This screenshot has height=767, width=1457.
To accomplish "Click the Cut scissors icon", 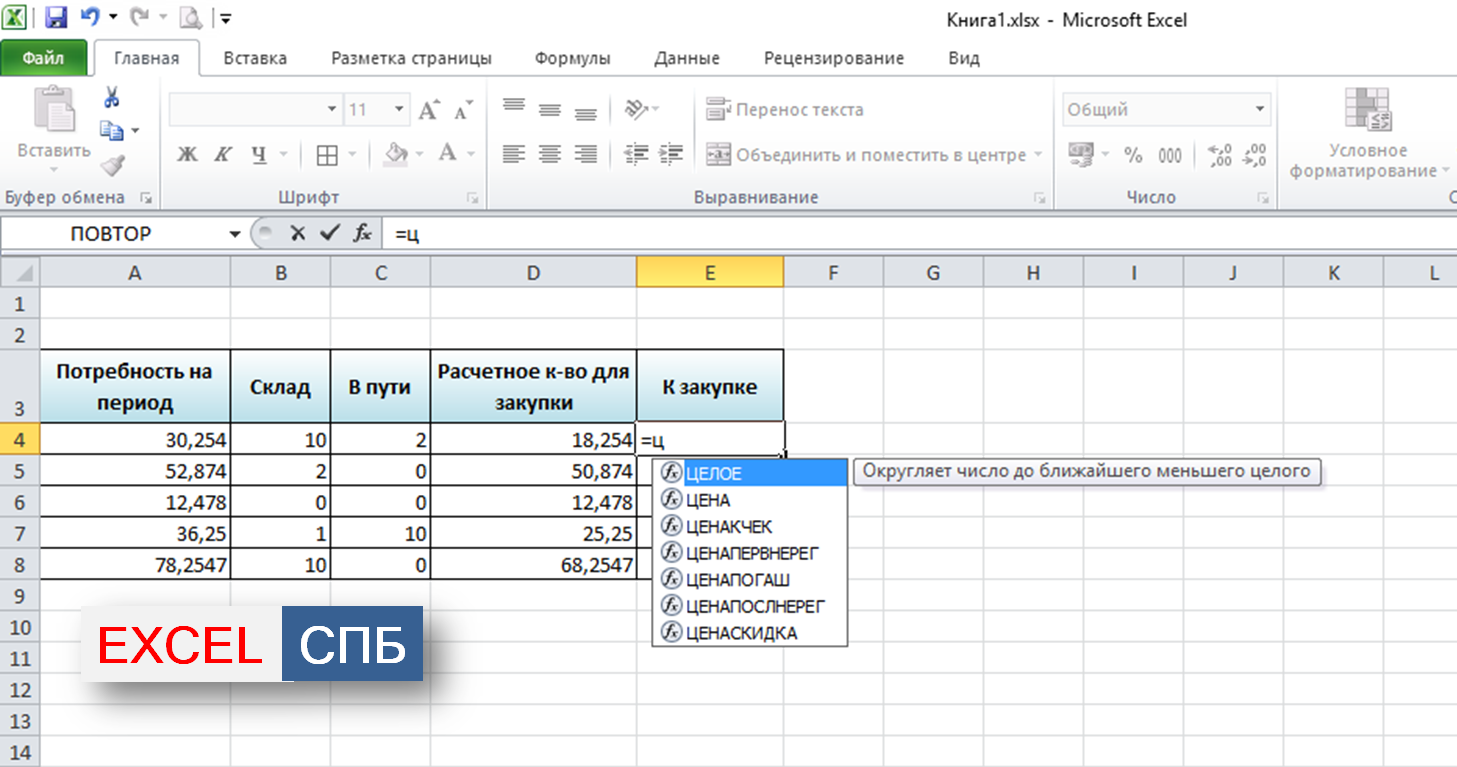I will (112, 98).
